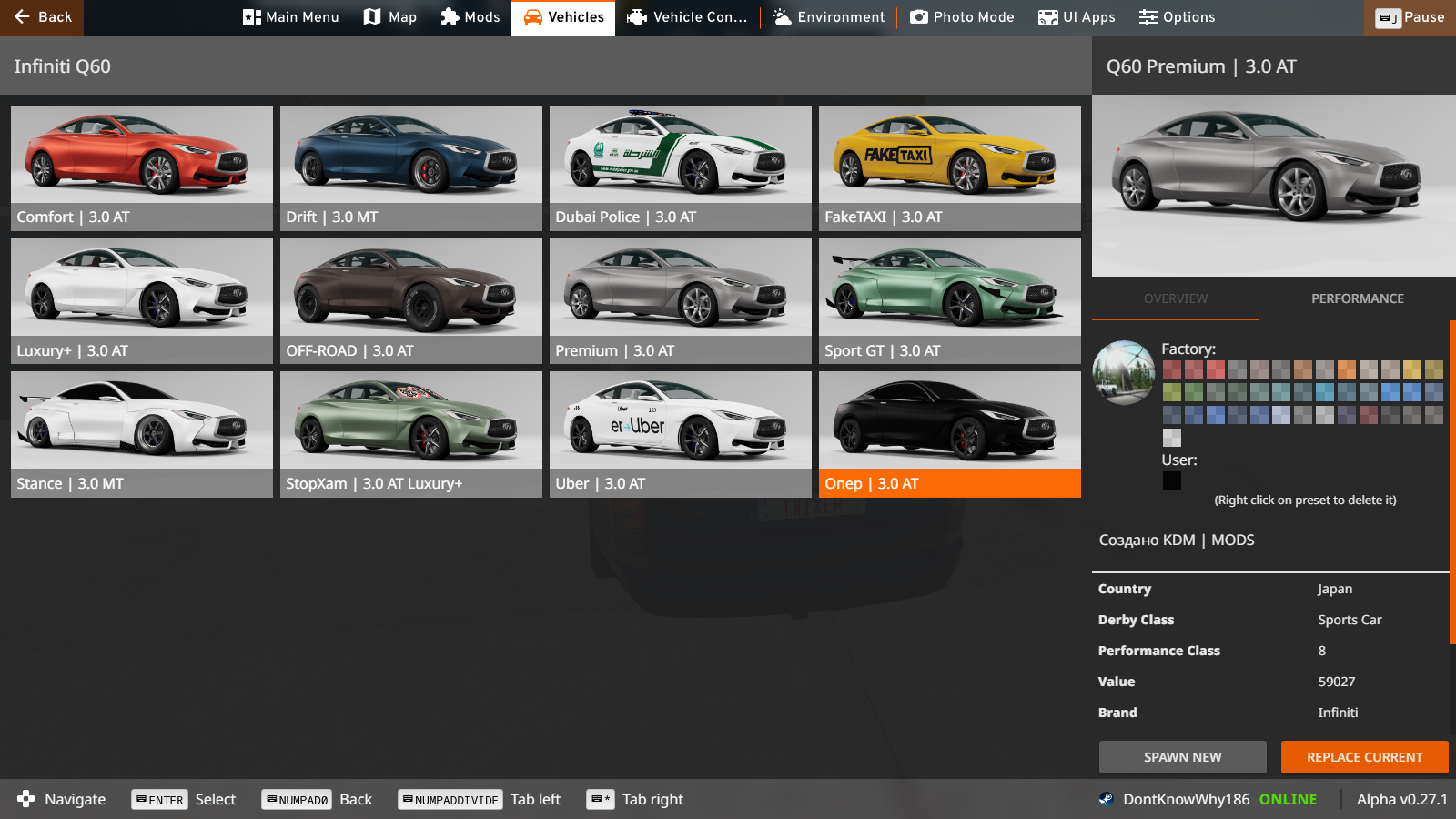Click the Pause button
Screen dimensions: 1456x819
pyautogui.click(x=1410, y=17)
